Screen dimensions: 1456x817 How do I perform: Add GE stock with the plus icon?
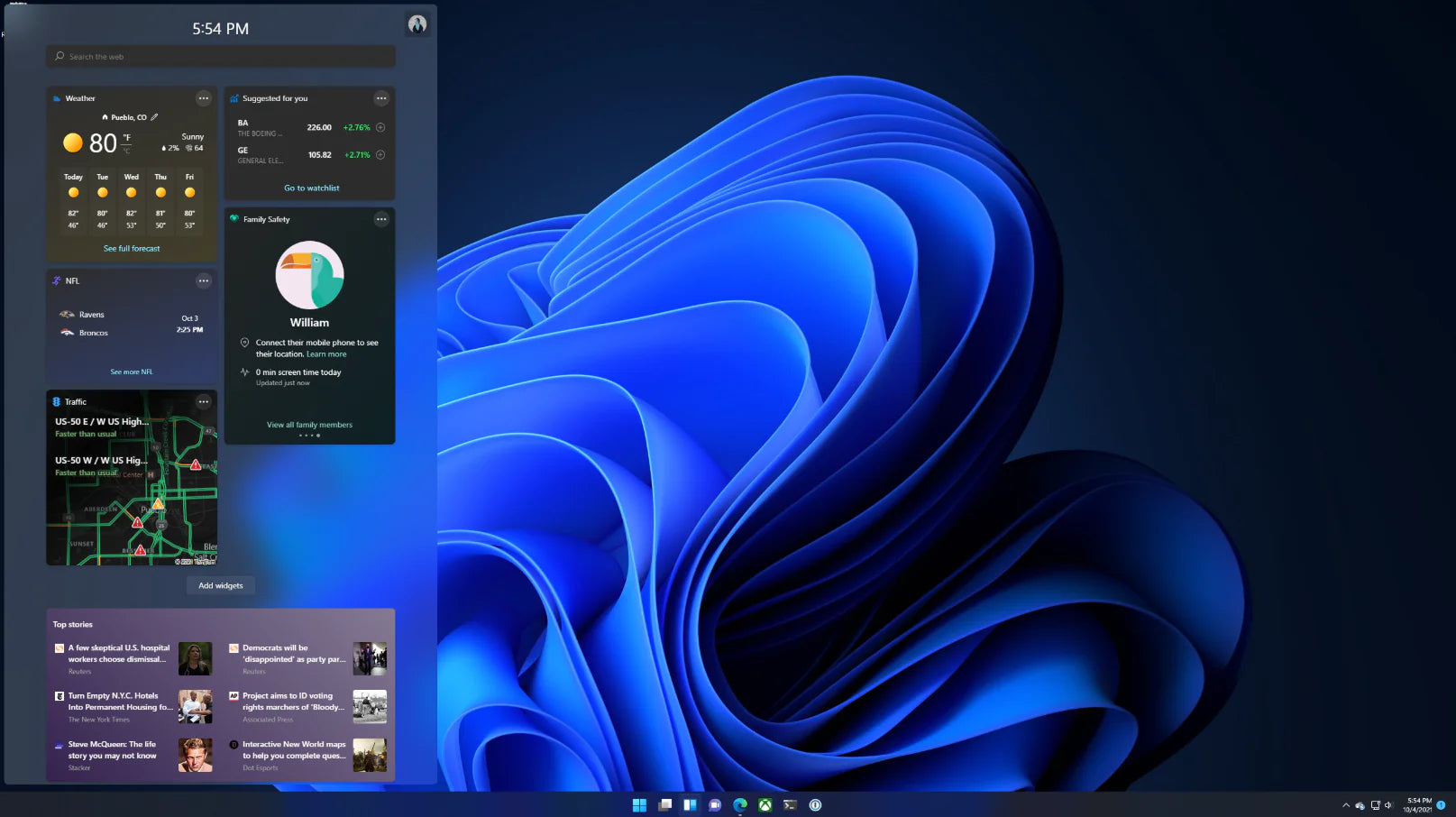click(x=380, y=154)
